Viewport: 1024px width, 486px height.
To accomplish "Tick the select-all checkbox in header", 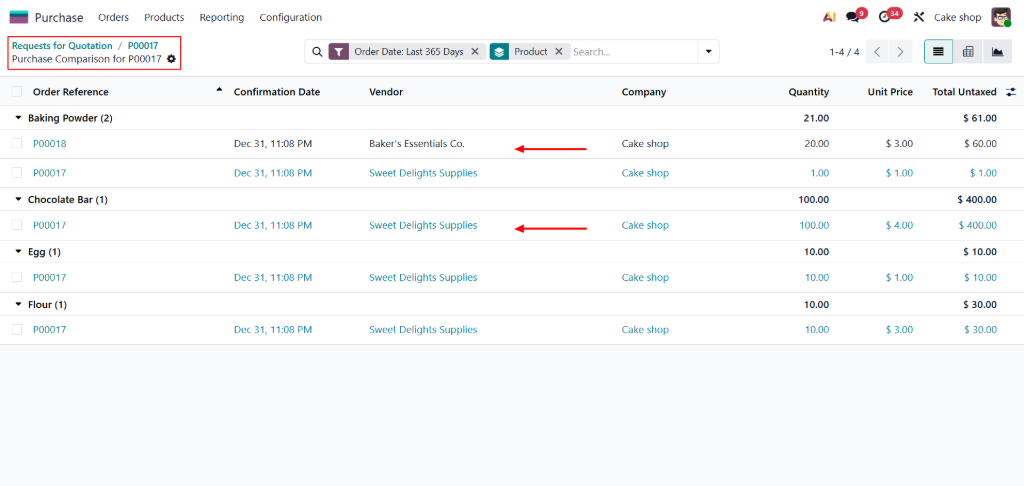I will click(17, 92).
